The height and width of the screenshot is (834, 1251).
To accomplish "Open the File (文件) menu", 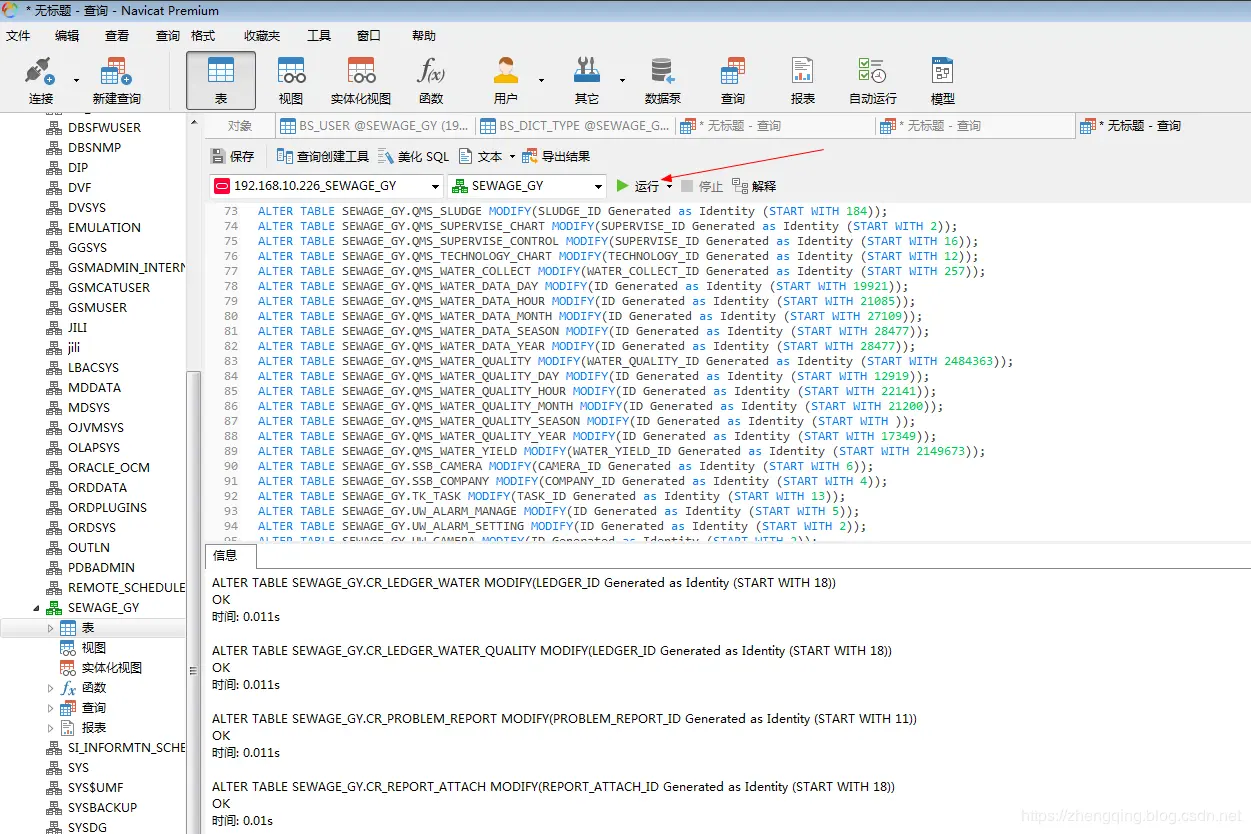I will tap(18, 35).
